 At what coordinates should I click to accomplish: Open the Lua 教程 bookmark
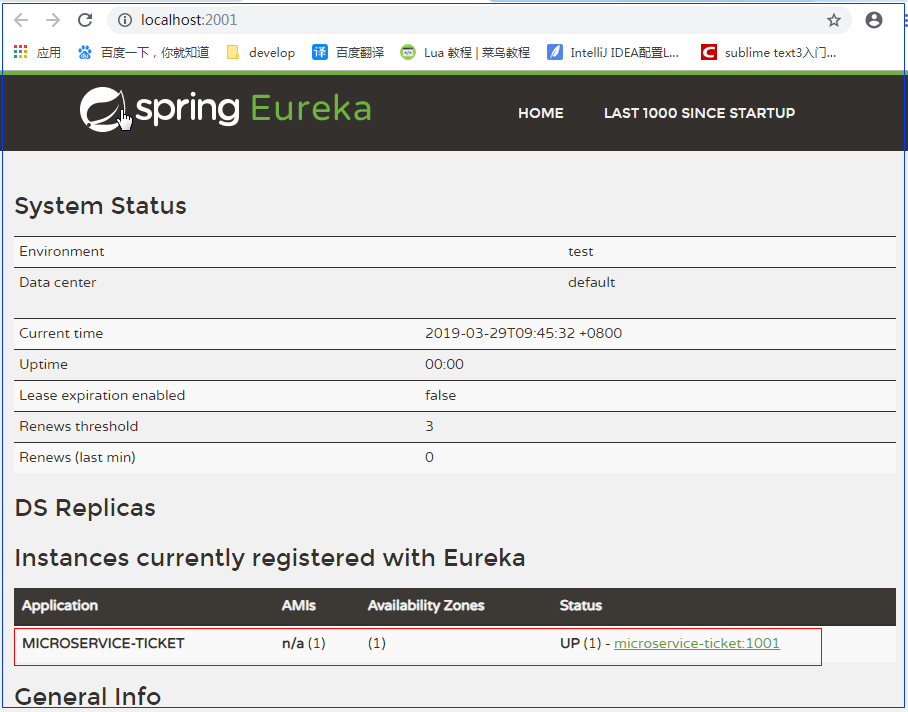point(465,53)
